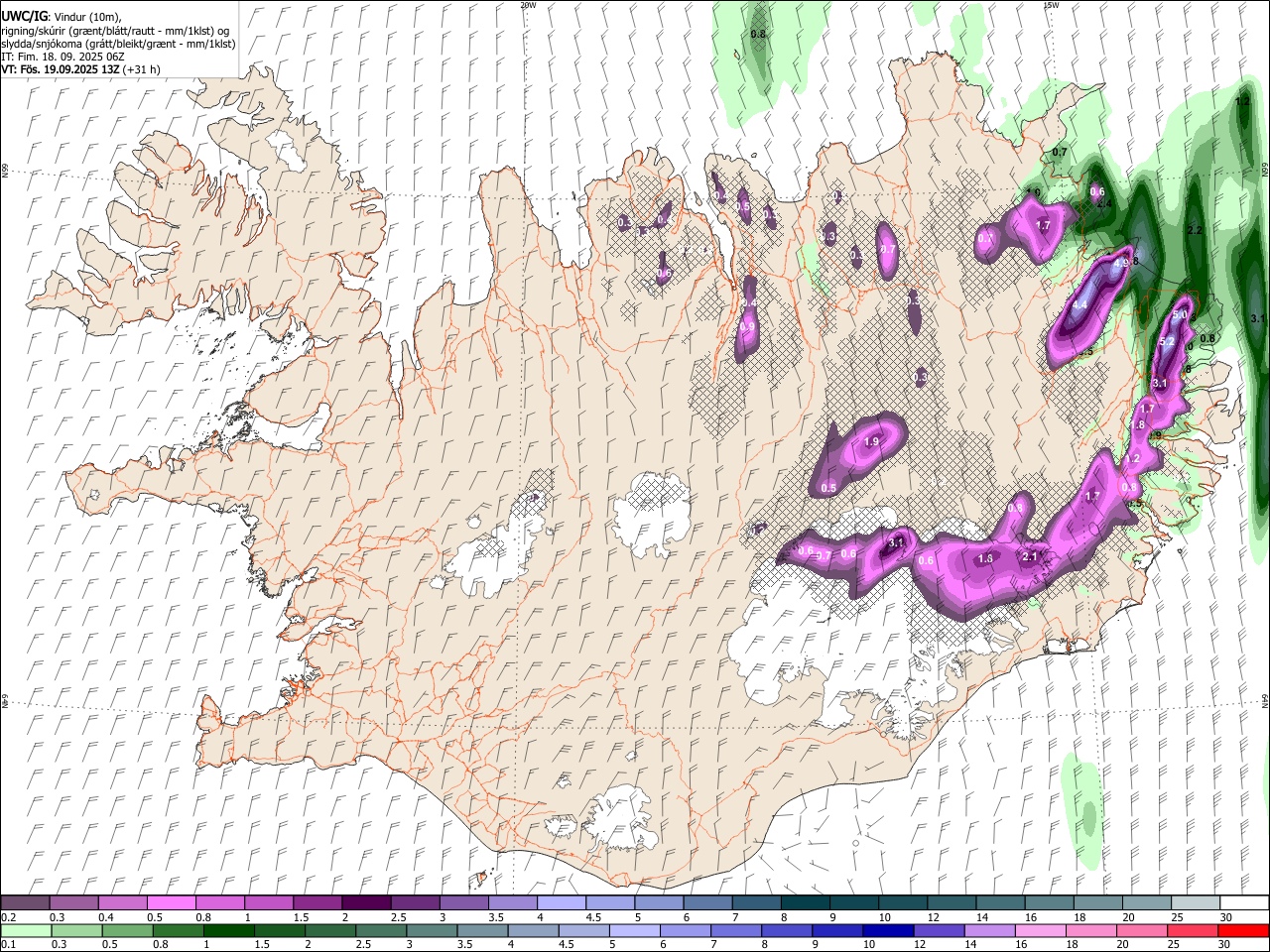The image size is (1270, 952).
Task: Click the '5.0' snowfall value label
Action: (1180, 315)
